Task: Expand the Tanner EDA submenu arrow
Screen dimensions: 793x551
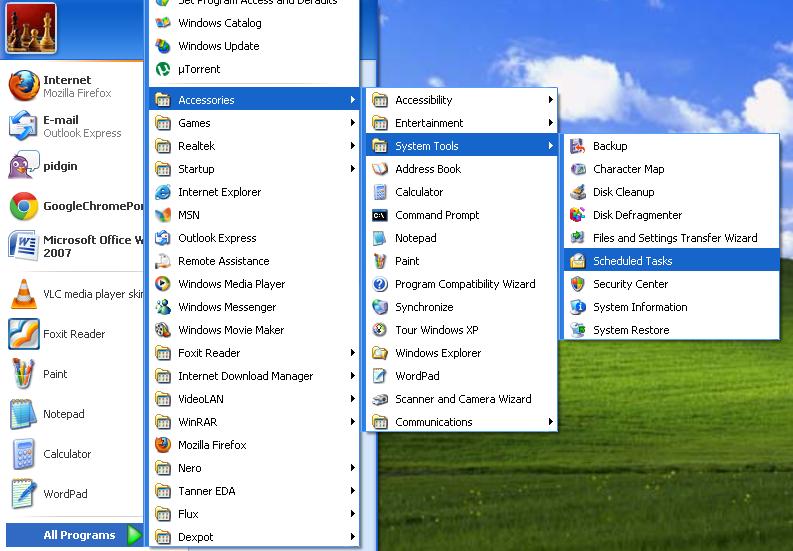Action: (353, 491)
